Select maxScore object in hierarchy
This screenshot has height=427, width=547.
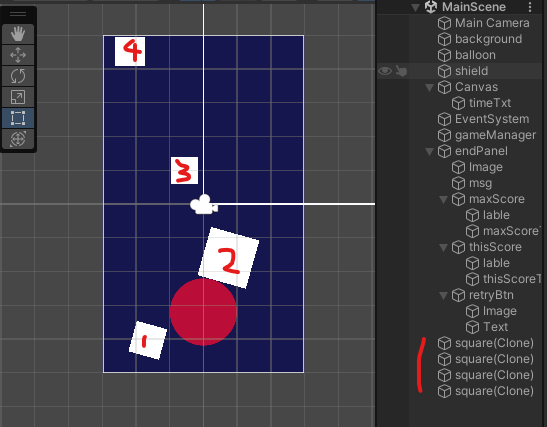coord(497,199)
